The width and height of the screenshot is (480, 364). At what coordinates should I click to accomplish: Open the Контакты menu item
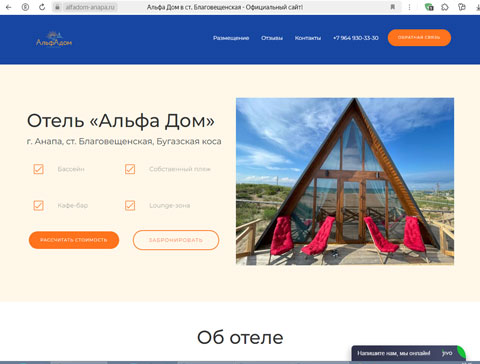click(308, 38)
